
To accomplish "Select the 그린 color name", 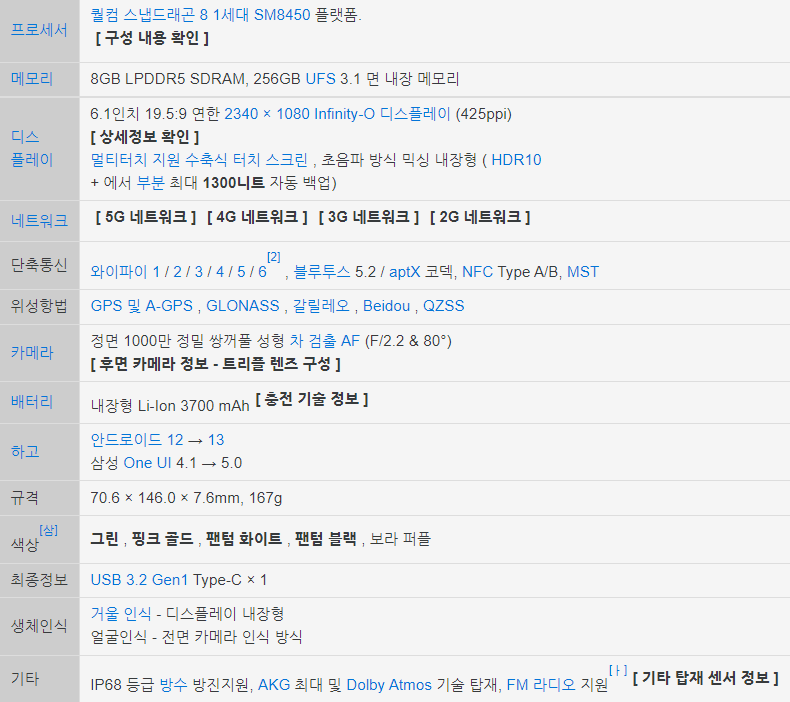I will [x=104, y=539].
